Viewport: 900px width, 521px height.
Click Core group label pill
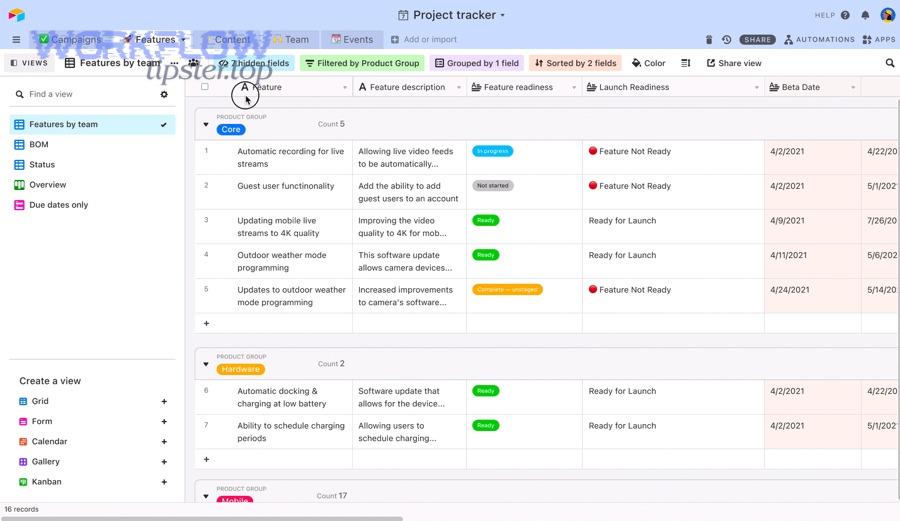pos(231,130)
